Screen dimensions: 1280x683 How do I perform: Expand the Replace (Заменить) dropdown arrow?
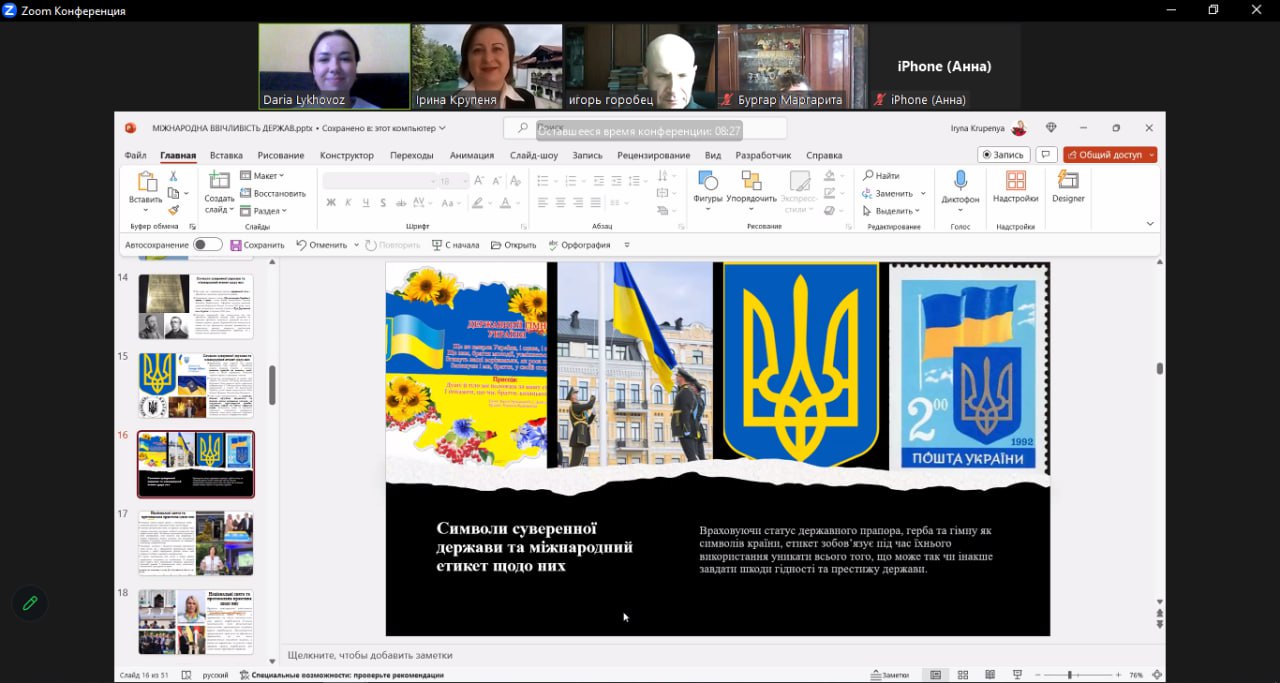[923, 193]
